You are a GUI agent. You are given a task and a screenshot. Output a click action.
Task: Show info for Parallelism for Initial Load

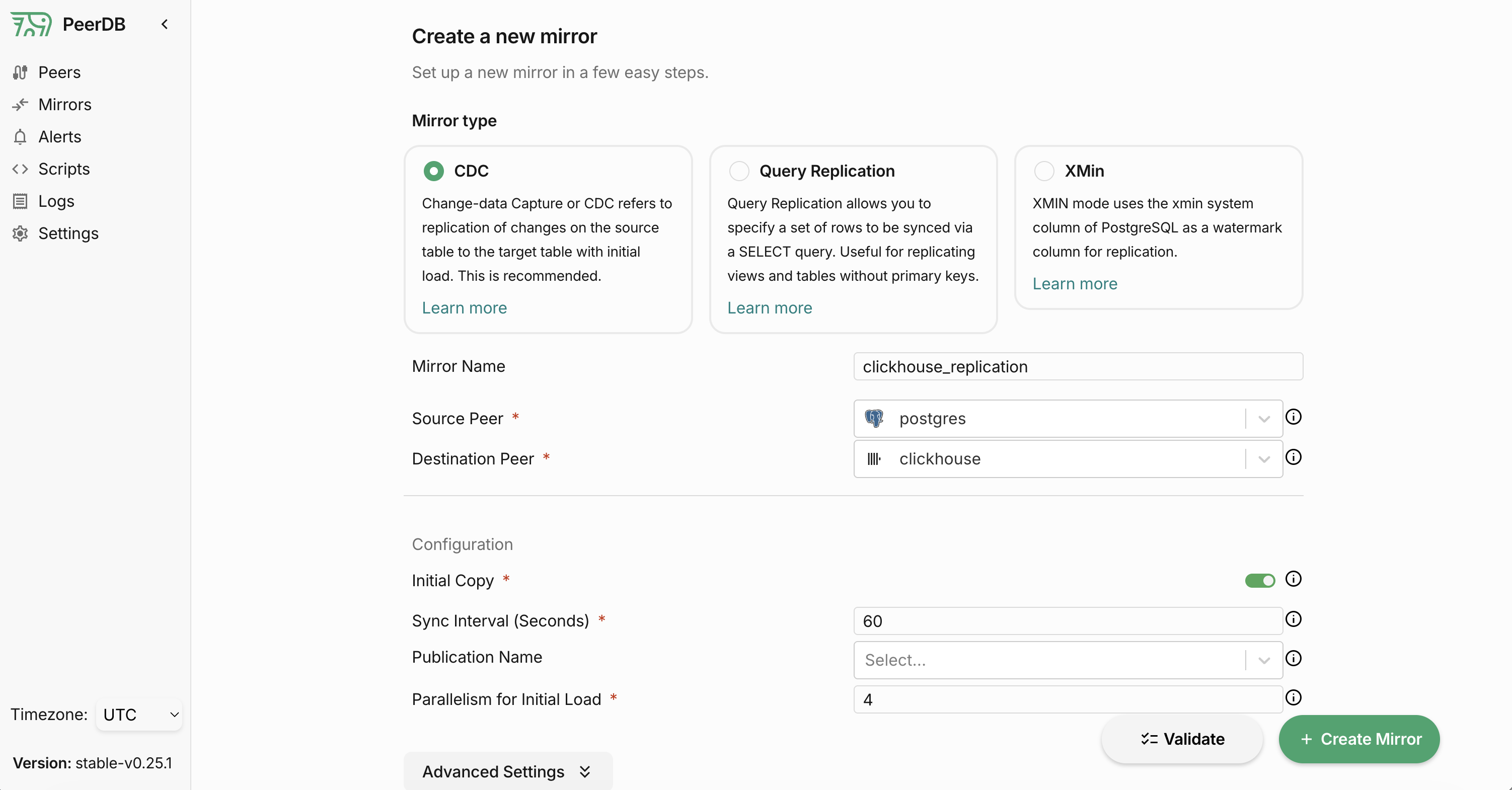click(1294, 697)
